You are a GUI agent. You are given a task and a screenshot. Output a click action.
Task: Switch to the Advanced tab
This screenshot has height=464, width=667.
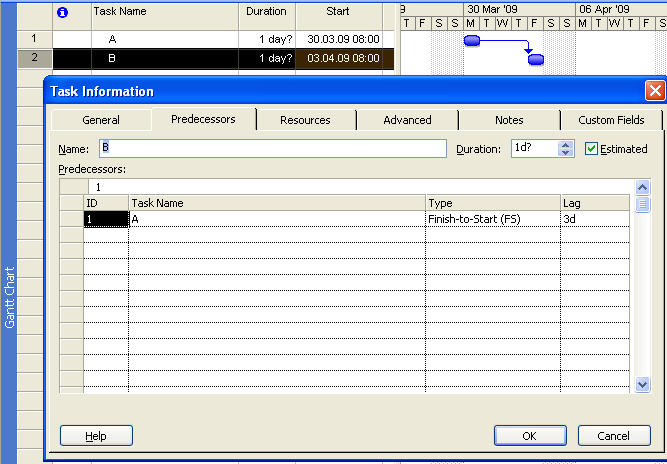coord(407,120)
